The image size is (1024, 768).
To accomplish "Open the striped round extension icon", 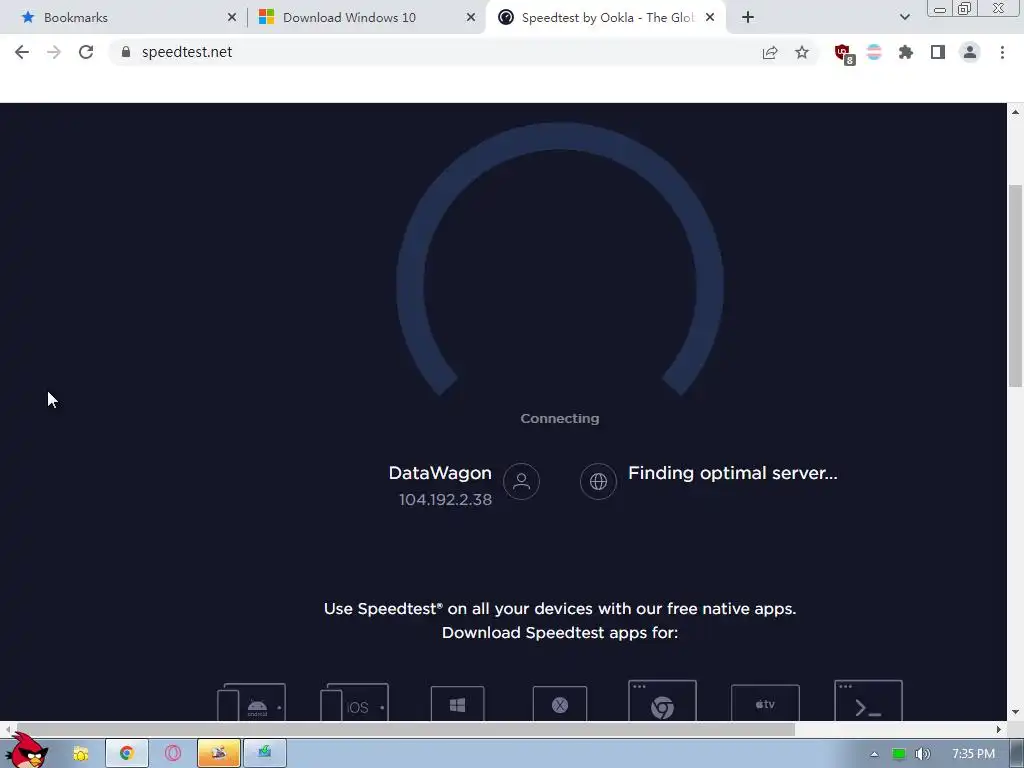I will click(874, 52).
